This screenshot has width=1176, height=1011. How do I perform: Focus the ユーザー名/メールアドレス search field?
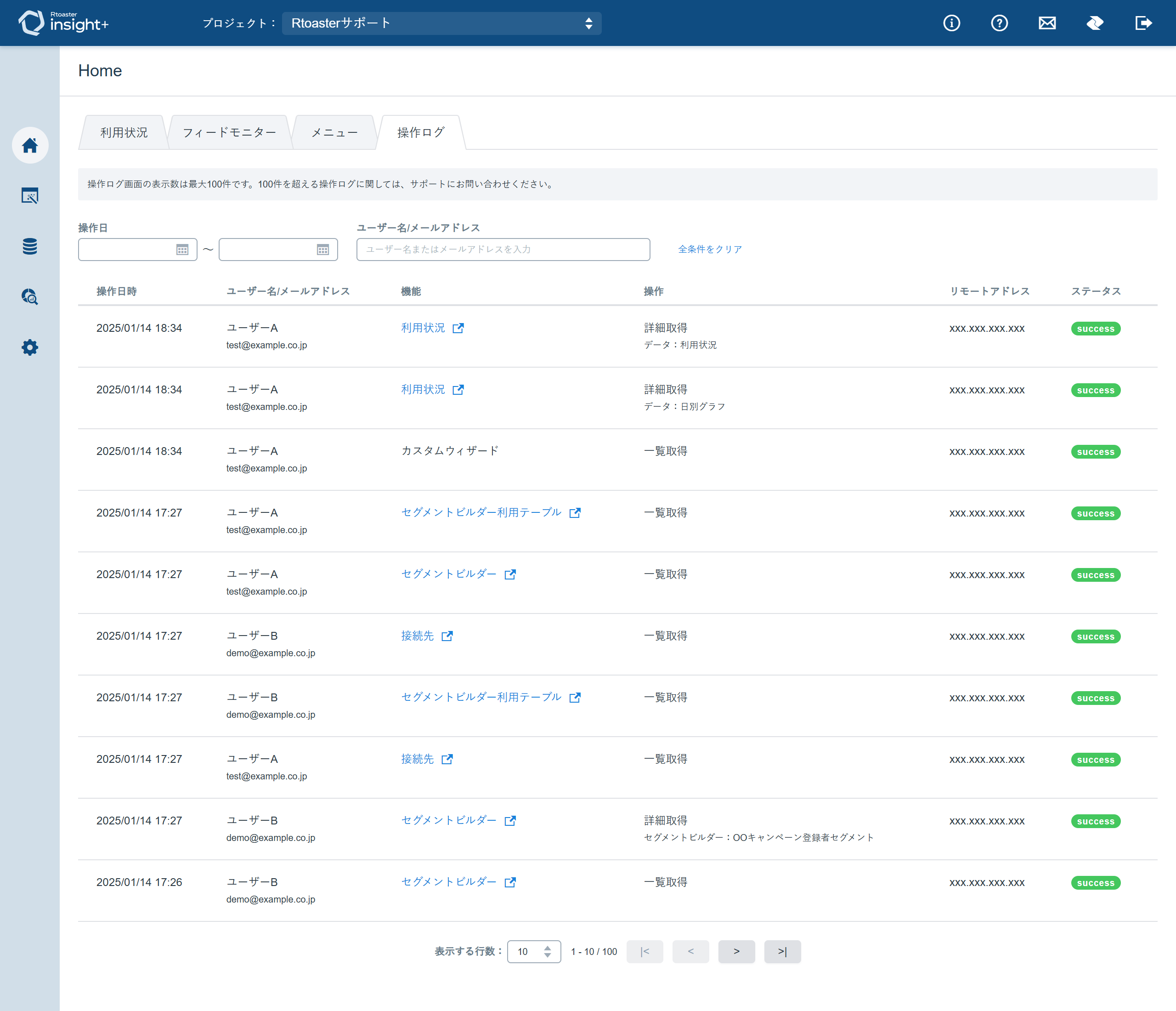coord(503,250)
